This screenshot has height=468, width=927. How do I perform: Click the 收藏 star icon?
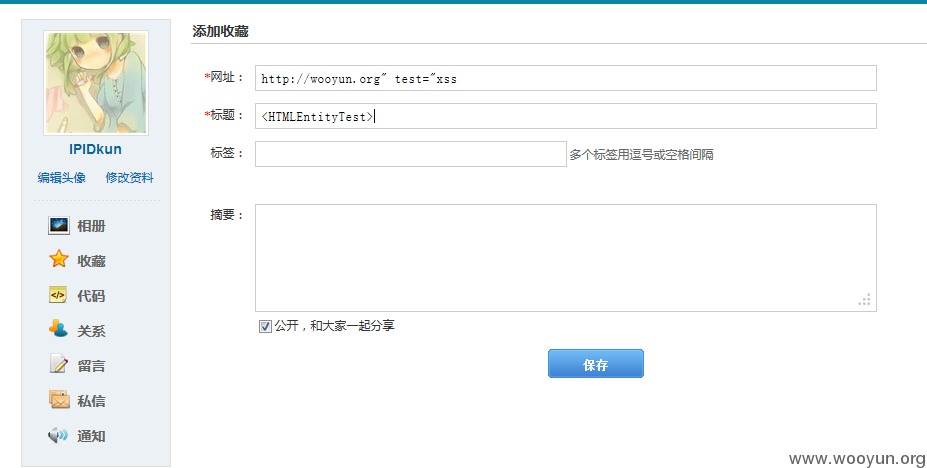(x=59, y=259)
